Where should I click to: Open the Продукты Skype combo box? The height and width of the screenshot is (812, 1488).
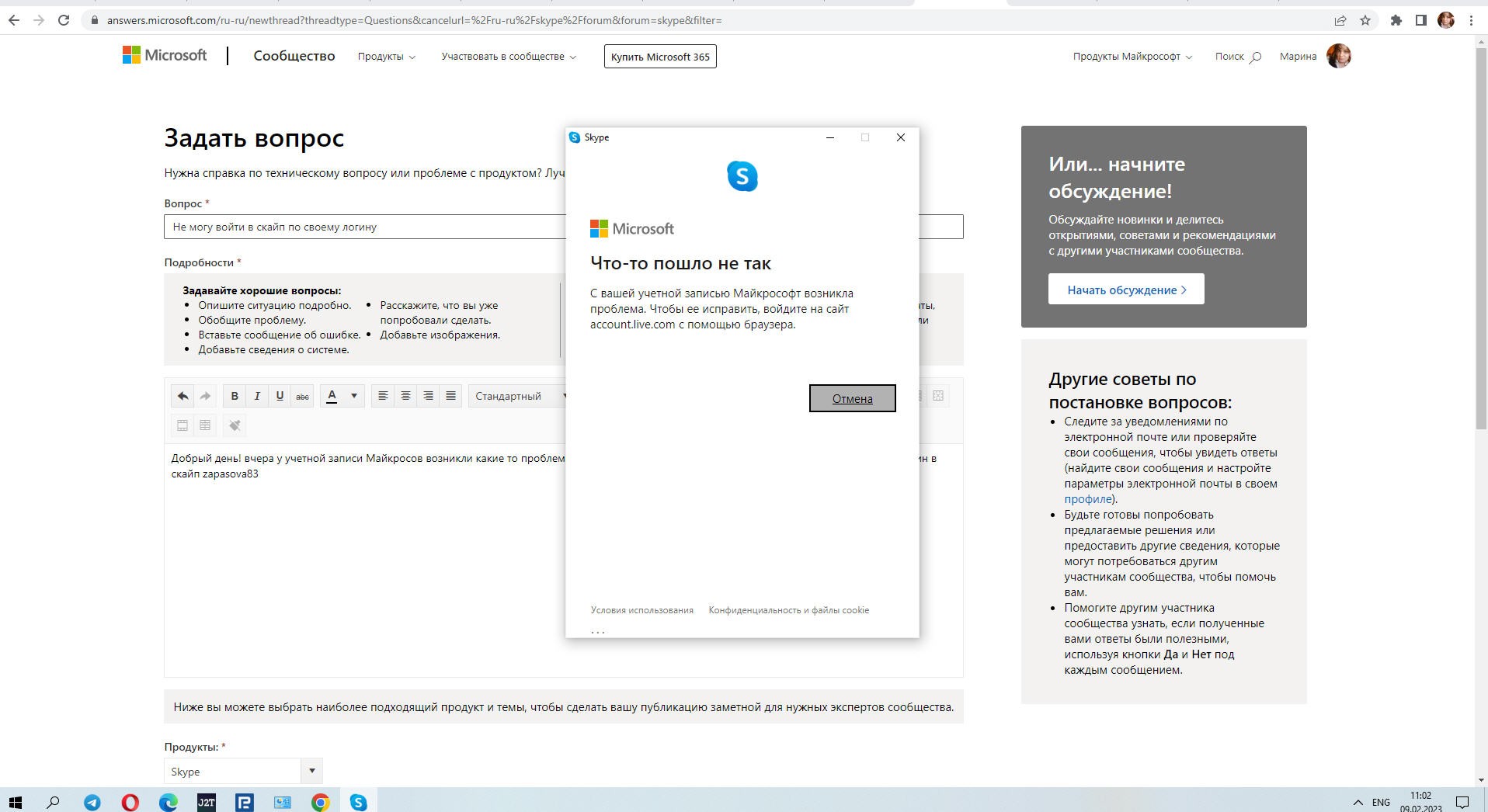coord(243,771)
